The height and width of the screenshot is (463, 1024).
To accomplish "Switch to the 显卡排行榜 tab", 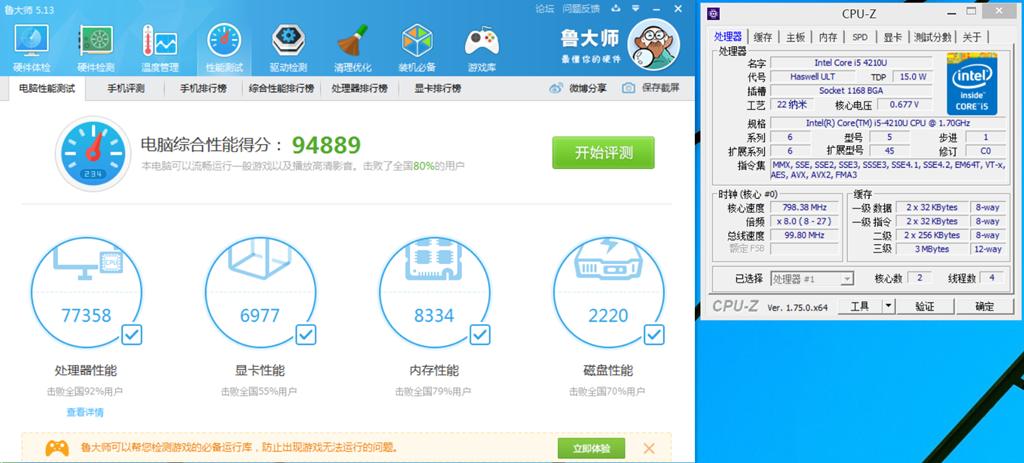I will 438,88.
